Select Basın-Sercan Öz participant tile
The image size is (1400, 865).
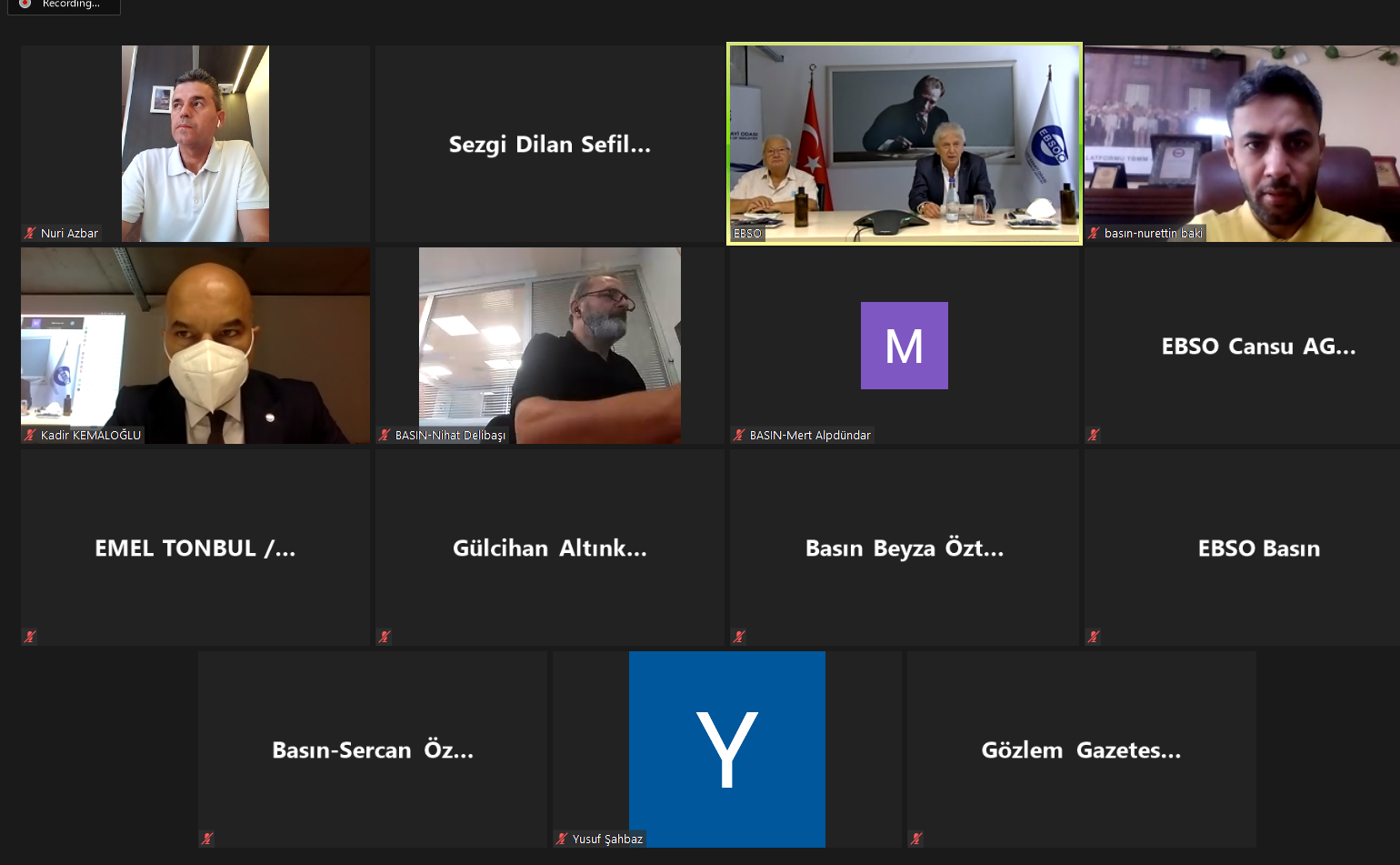click(373, 749)
